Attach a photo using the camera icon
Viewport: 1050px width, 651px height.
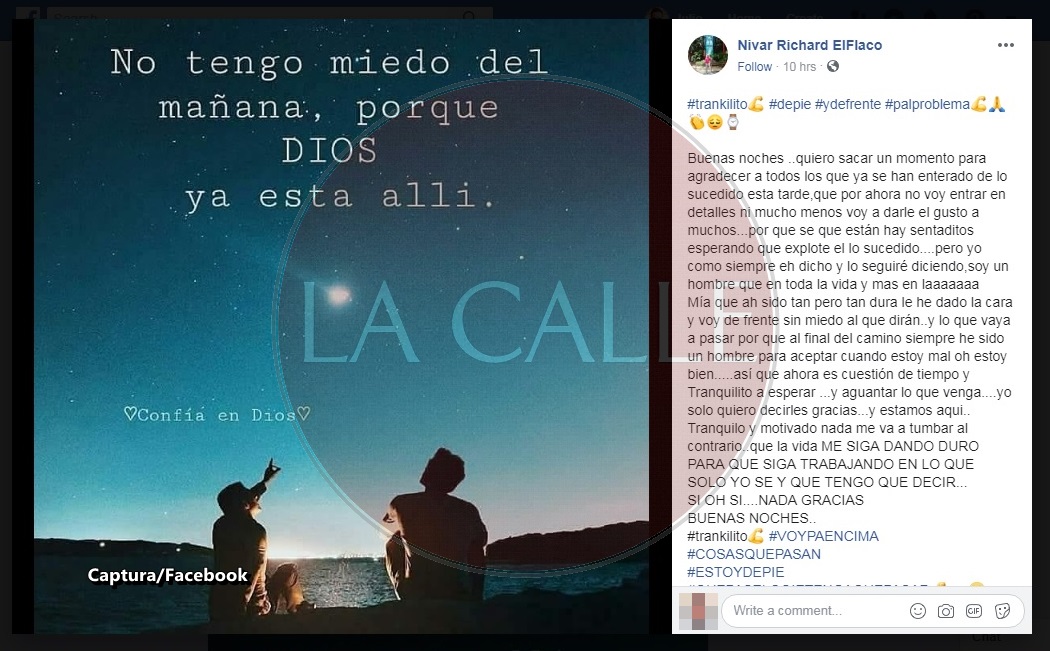pyautogui.click(x=946, y=611)
